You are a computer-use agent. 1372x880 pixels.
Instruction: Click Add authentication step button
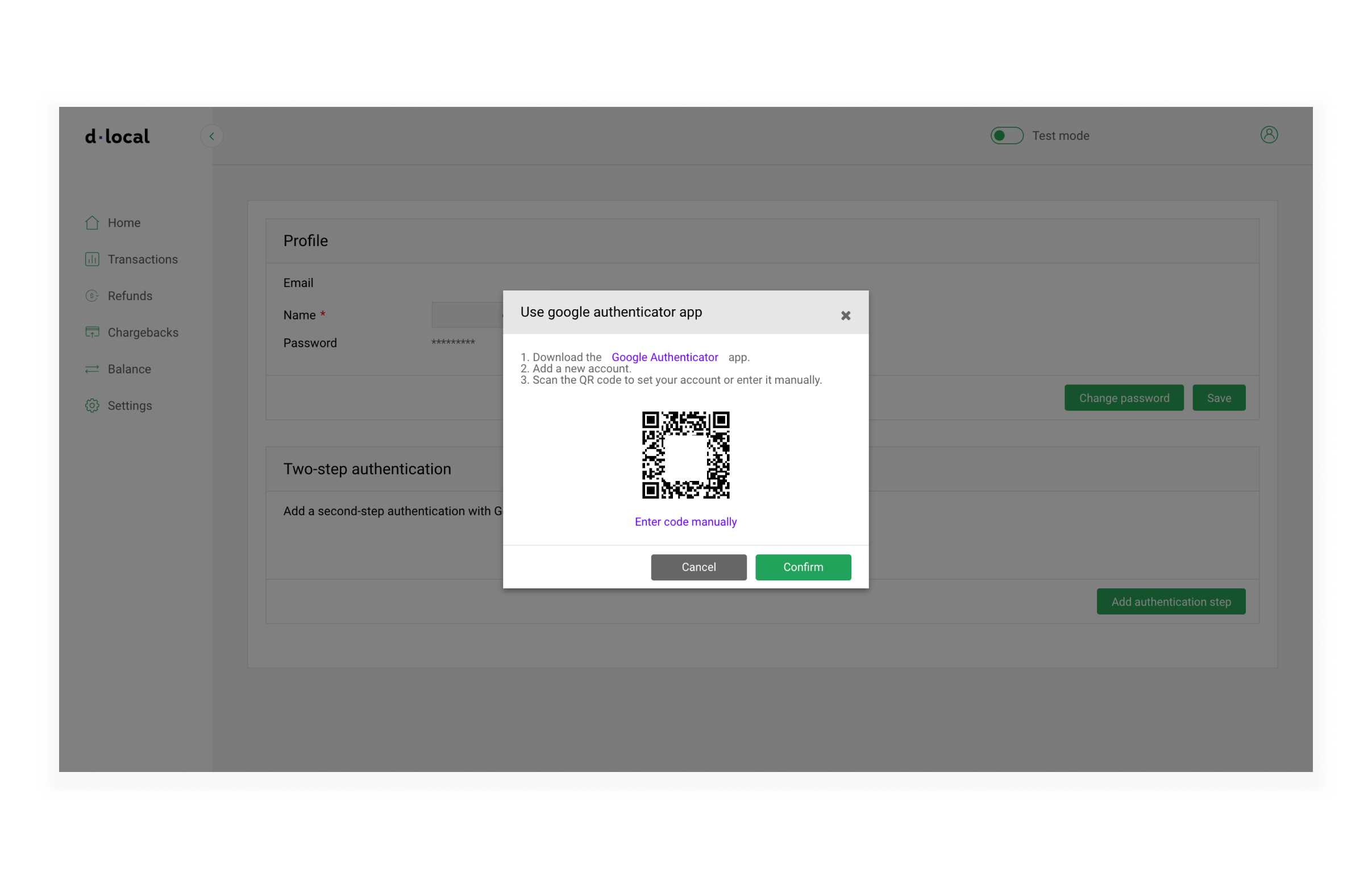[1171, 601]
